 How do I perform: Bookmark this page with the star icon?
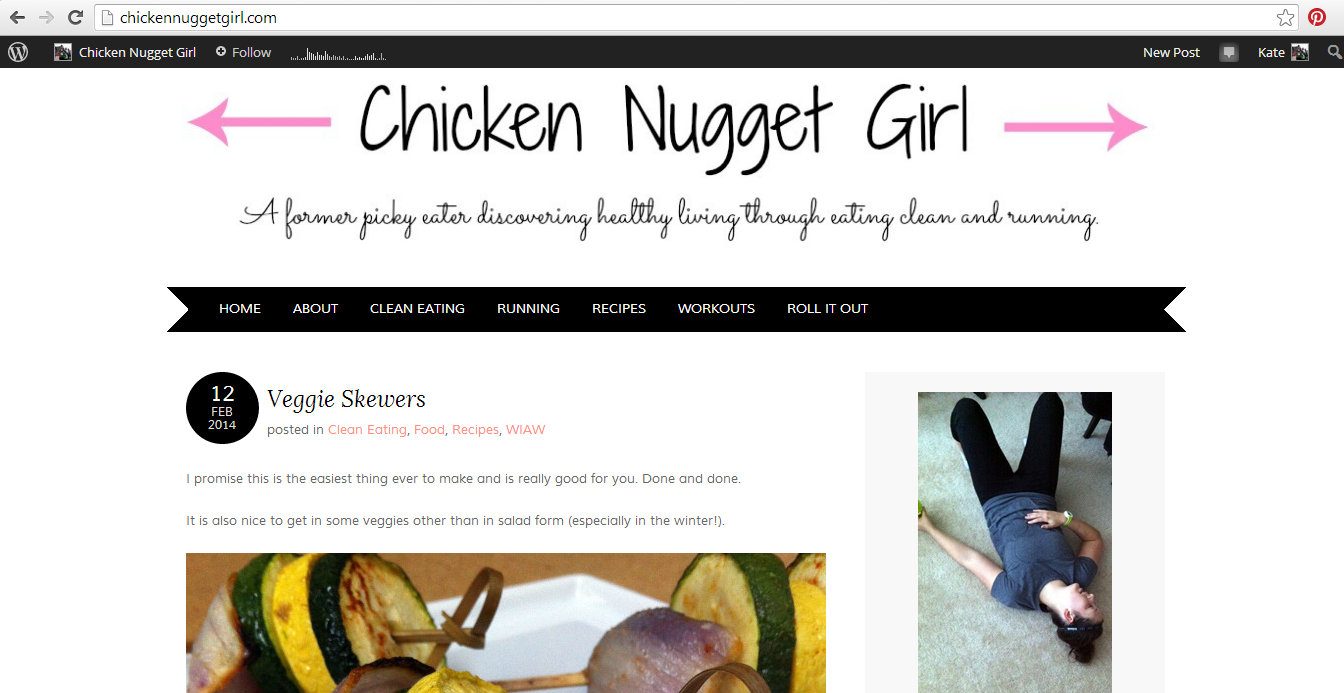[x=1285, y=18]
